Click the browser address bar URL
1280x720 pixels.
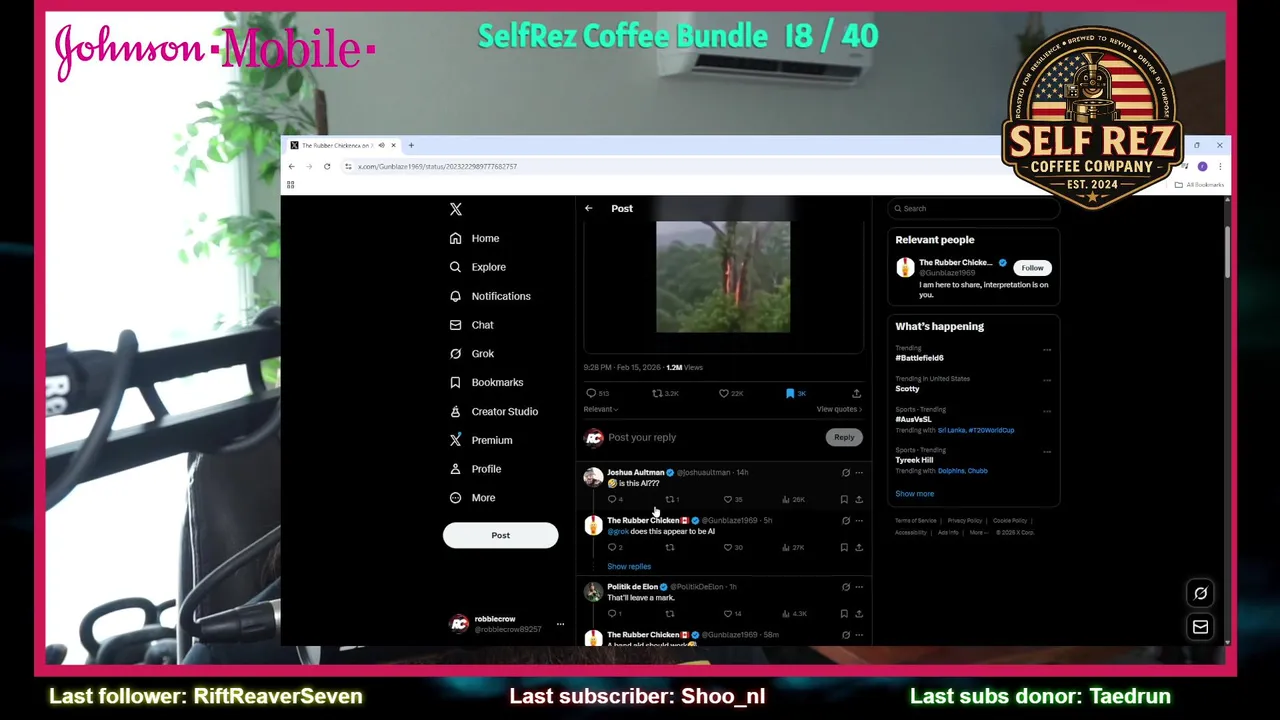pyautogui.click(x=437, y=166)
